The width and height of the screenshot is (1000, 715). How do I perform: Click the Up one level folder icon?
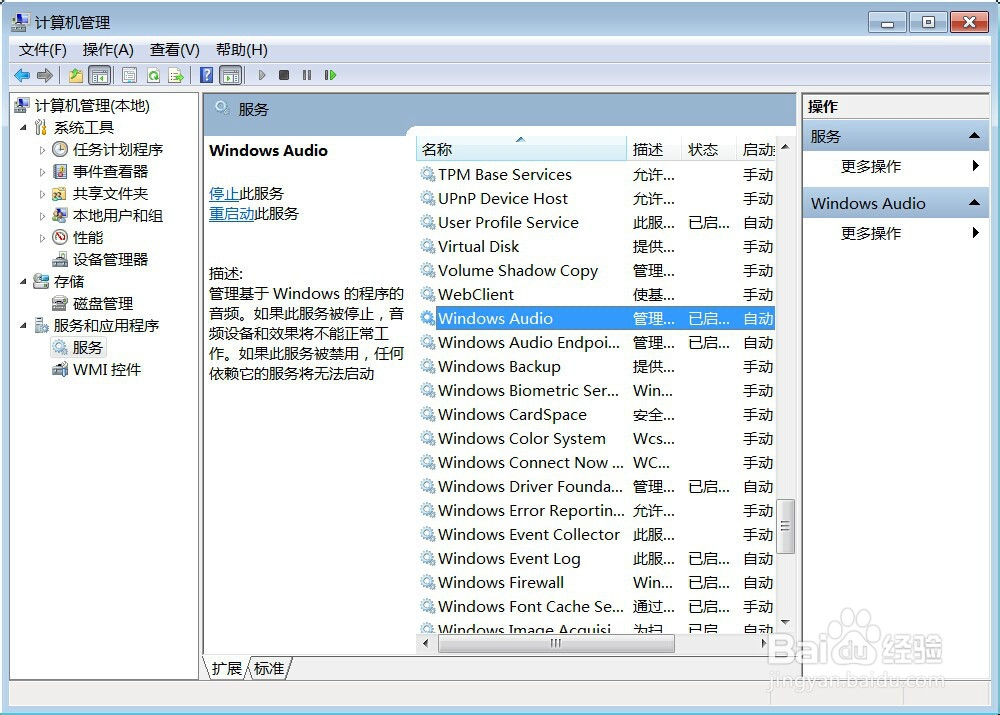click(76, 75)
